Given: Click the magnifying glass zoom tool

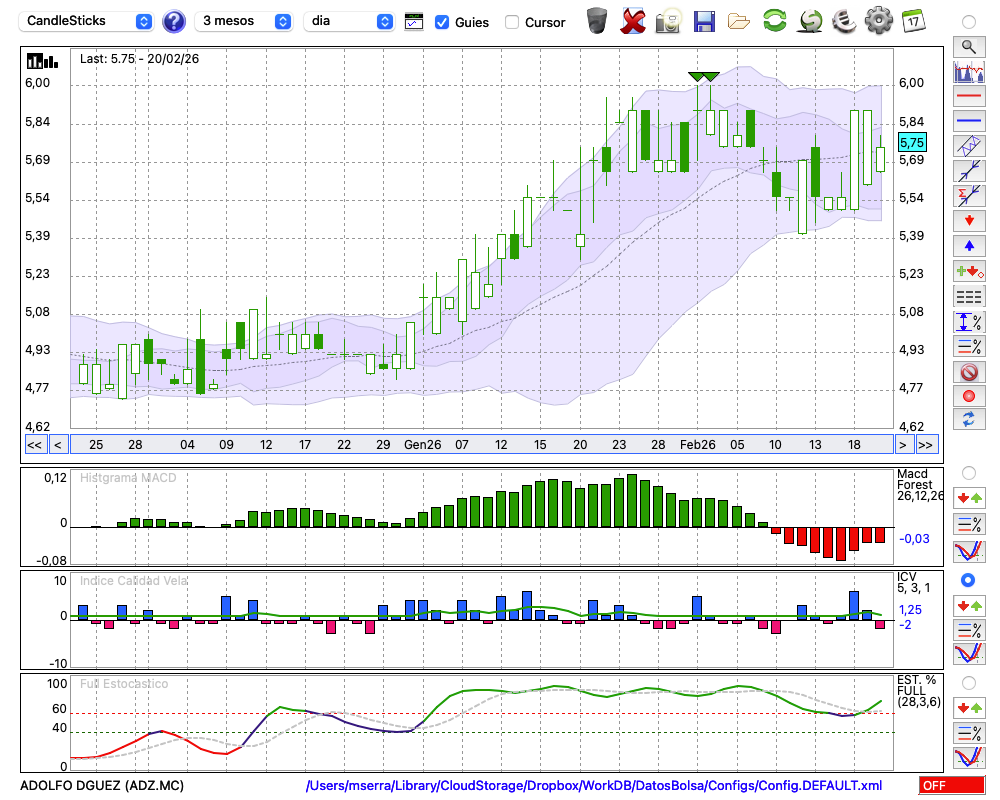Looking at the screenshot, I should (x=968, y=46).
